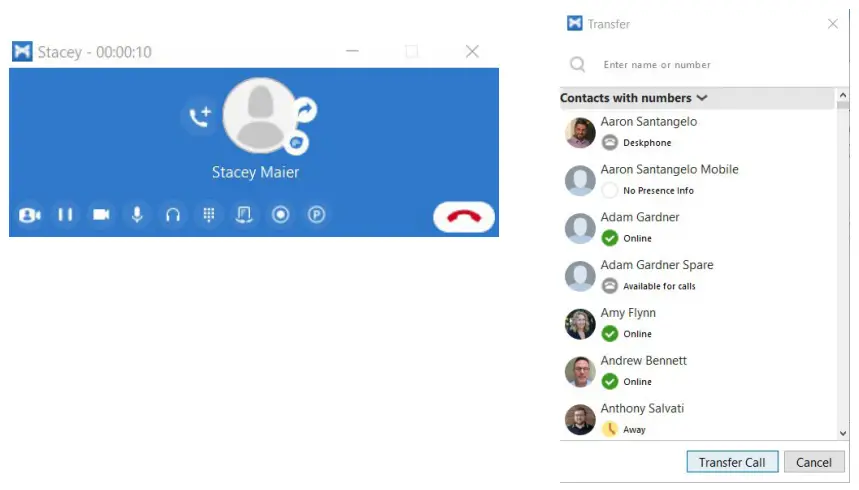
Task: Click Andrew Bennett's Online status icon
Action: (x=610, y=381)
